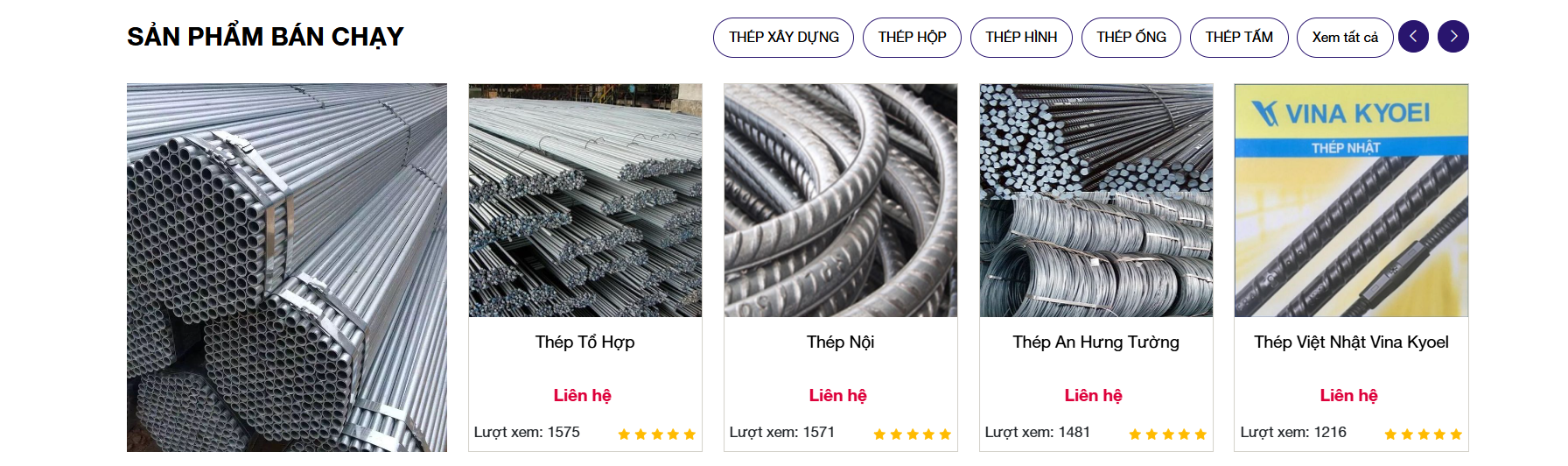Screen dimensions: 1568x466
Task: Open the Thép Nội product title
Action: [x=840, y=342]
